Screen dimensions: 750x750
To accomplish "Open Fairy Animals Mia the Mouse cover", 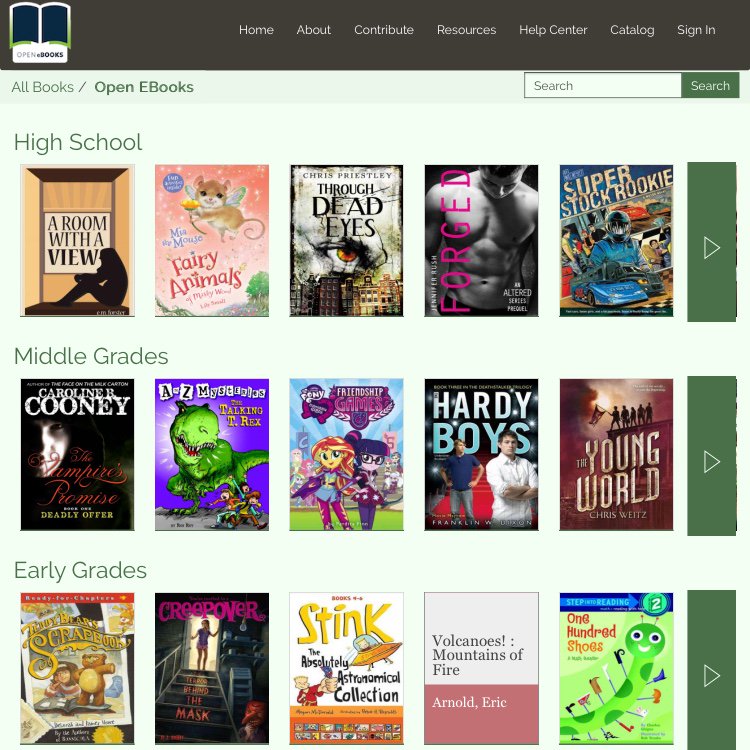I will coord(212,241).
